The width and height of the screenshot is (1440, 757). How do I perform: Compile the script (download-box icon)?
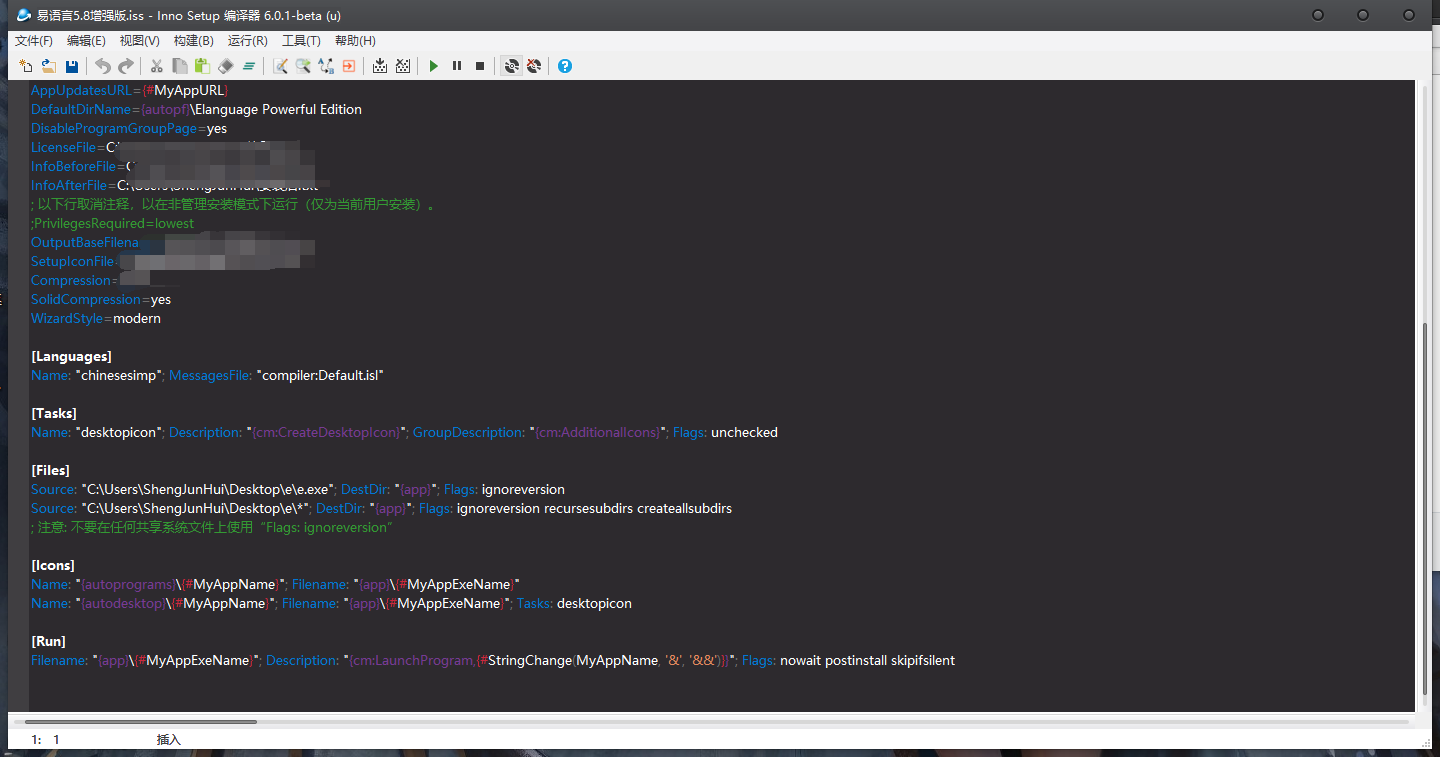pyautogui.click(x=380, y=66)
